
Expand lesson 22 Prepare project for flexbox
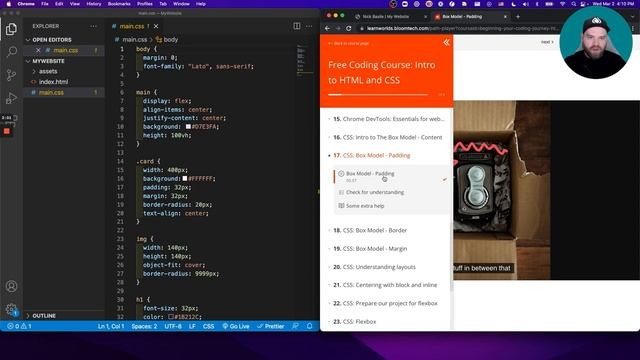click(385, 303)
